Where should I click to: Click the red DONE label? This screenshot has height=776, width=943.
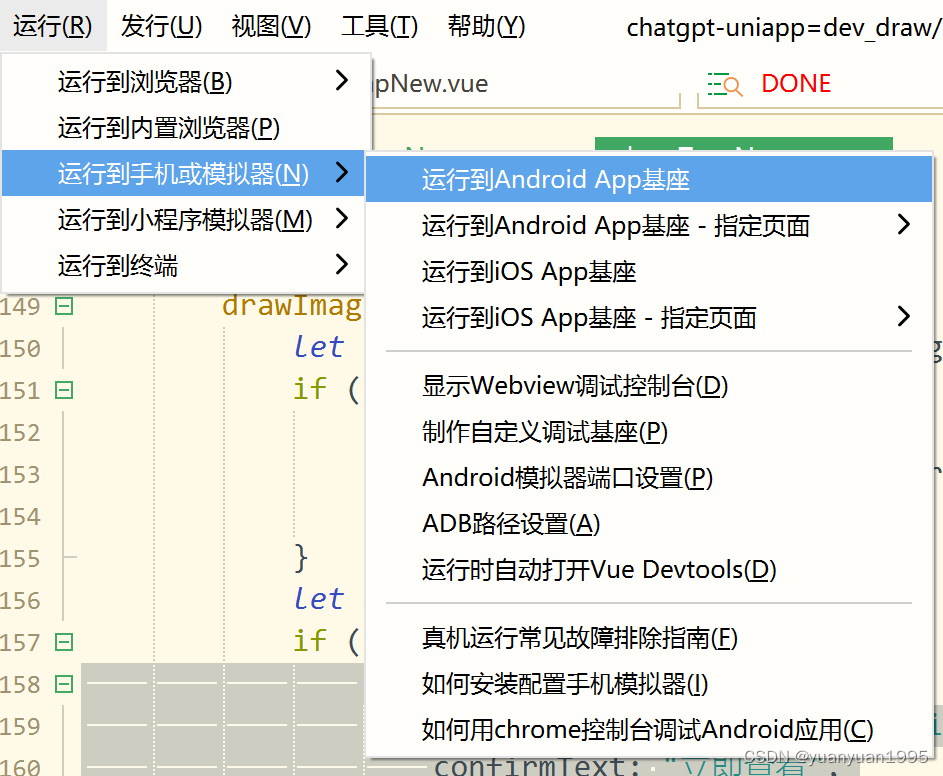796,83
